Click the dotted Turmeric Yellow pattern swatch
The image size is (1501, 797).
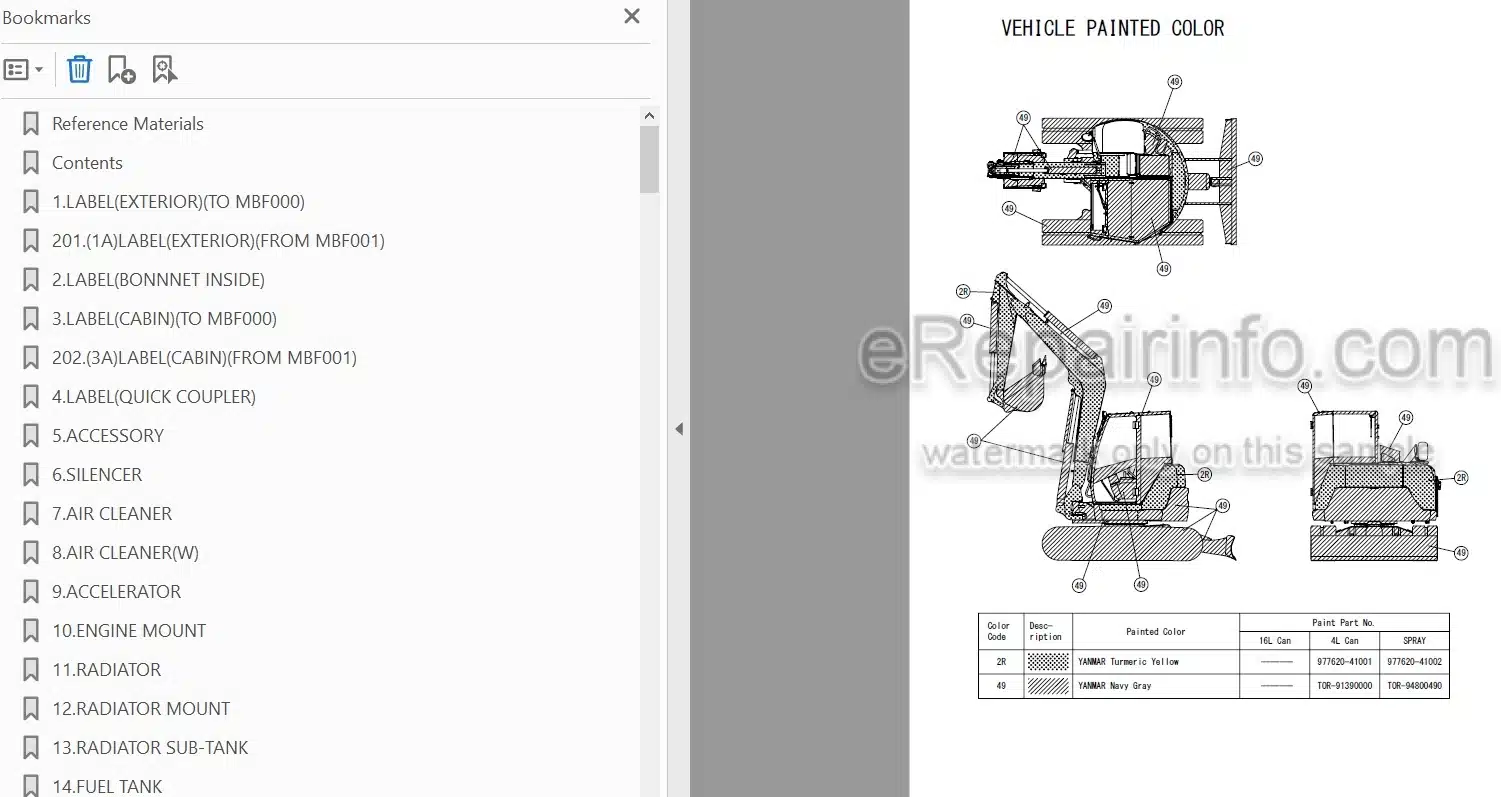coord(1048,662)
